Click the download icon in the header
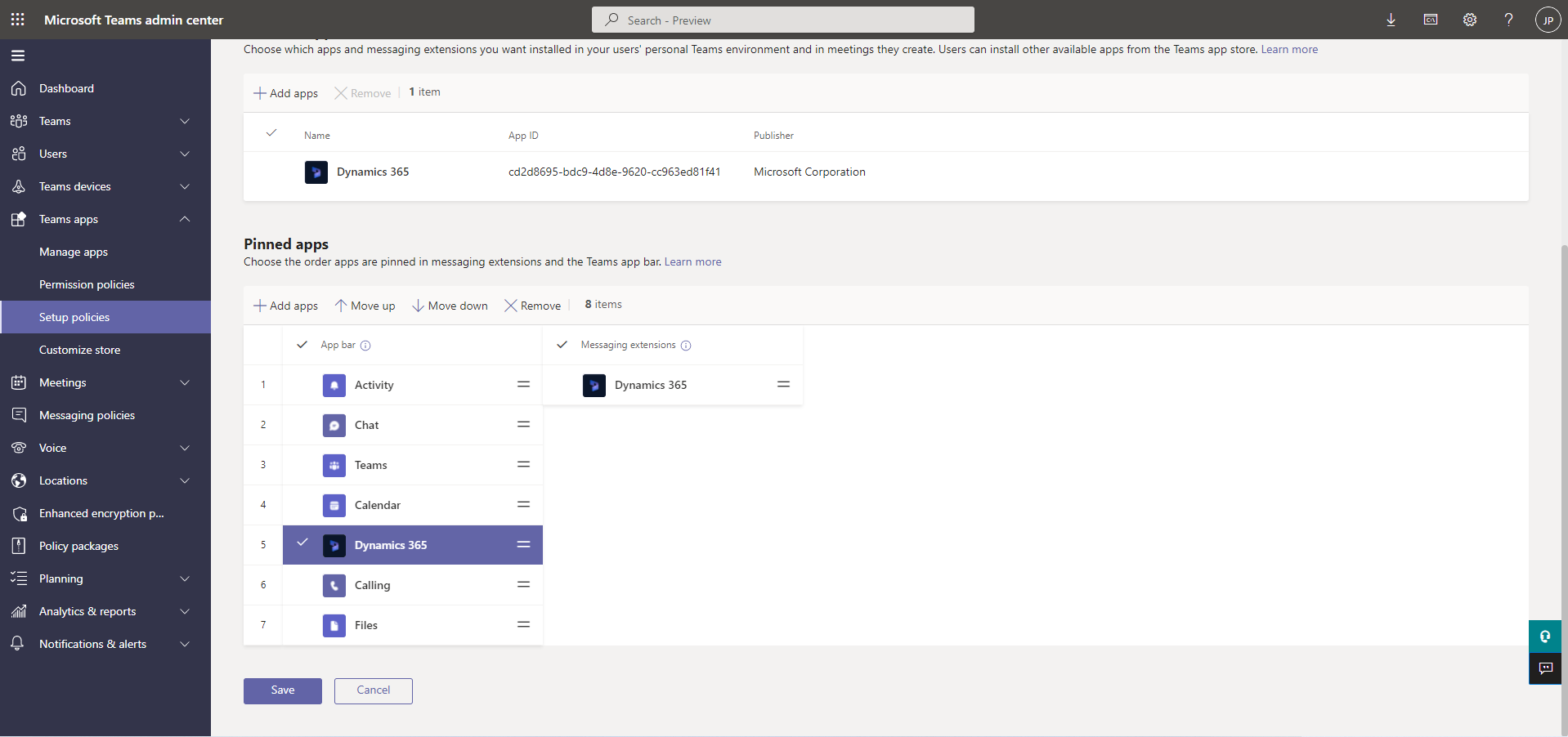1568x737 pixels. [1391, 20]
